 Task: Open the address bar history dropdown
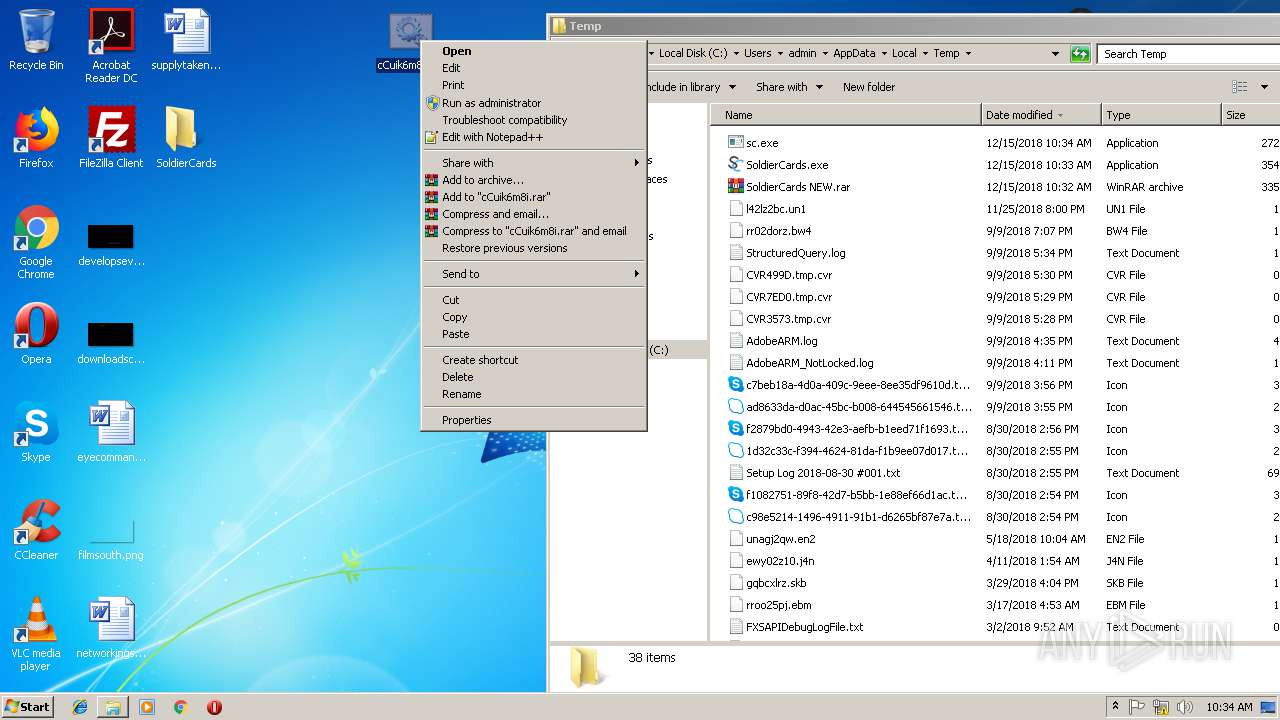(x=1055, y=54)
